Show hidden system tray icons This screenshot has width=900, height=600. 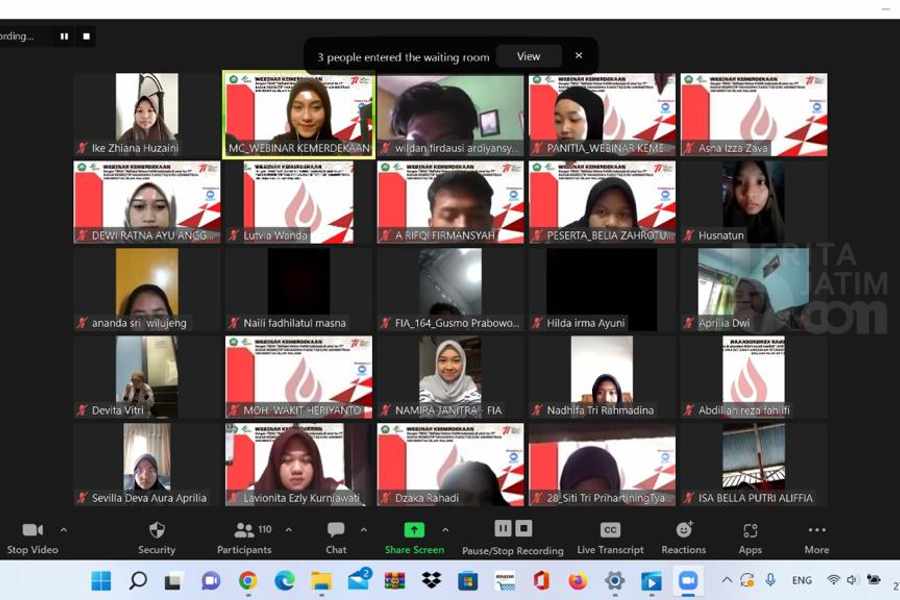tap(727, 580)
